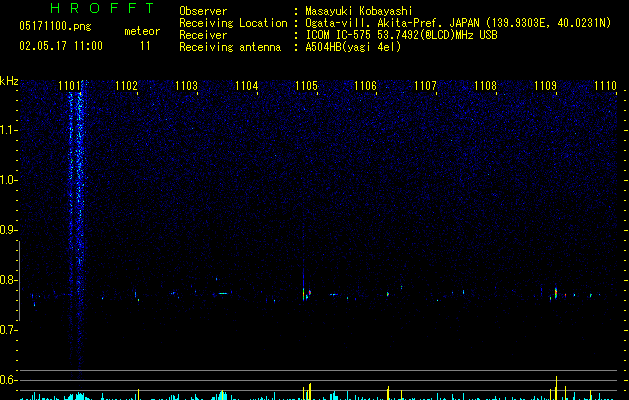Click the 1110 time axis label
Viewport: 629px width, 400px height.
pyautogui.click(x=605, y=85)
